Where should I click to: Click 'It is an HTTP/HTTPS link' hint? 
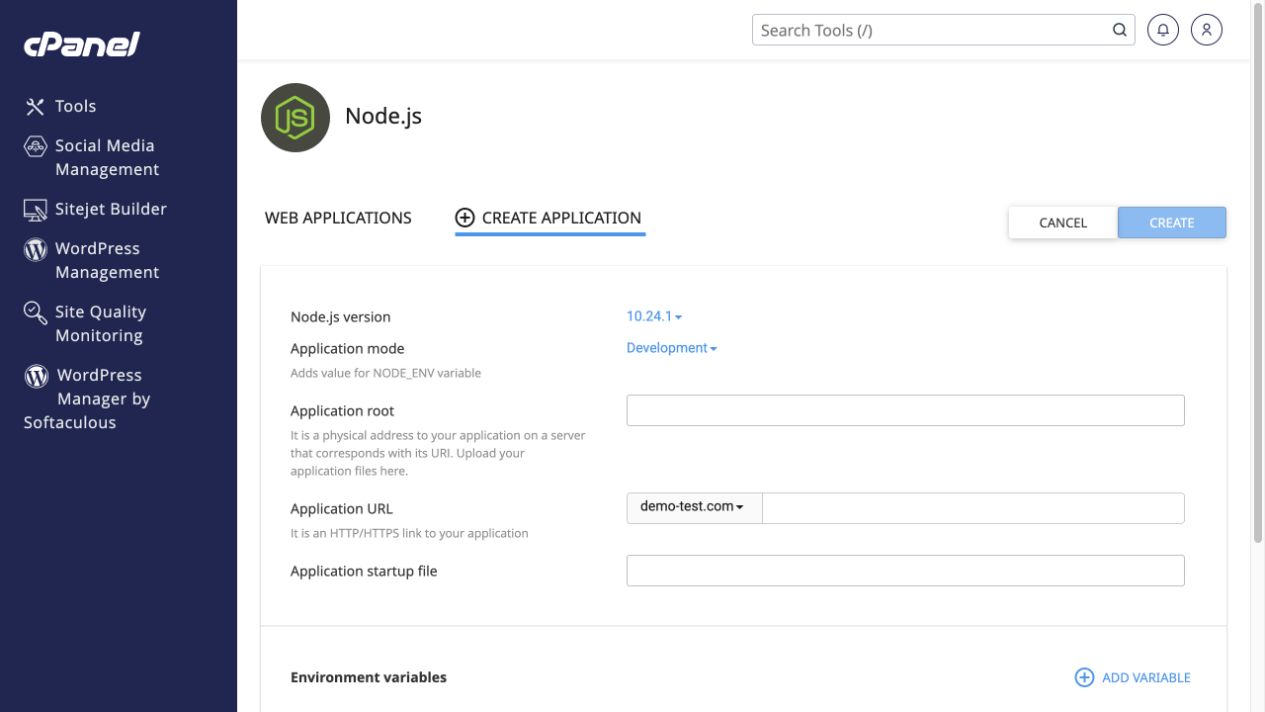(x=409, y=533)
